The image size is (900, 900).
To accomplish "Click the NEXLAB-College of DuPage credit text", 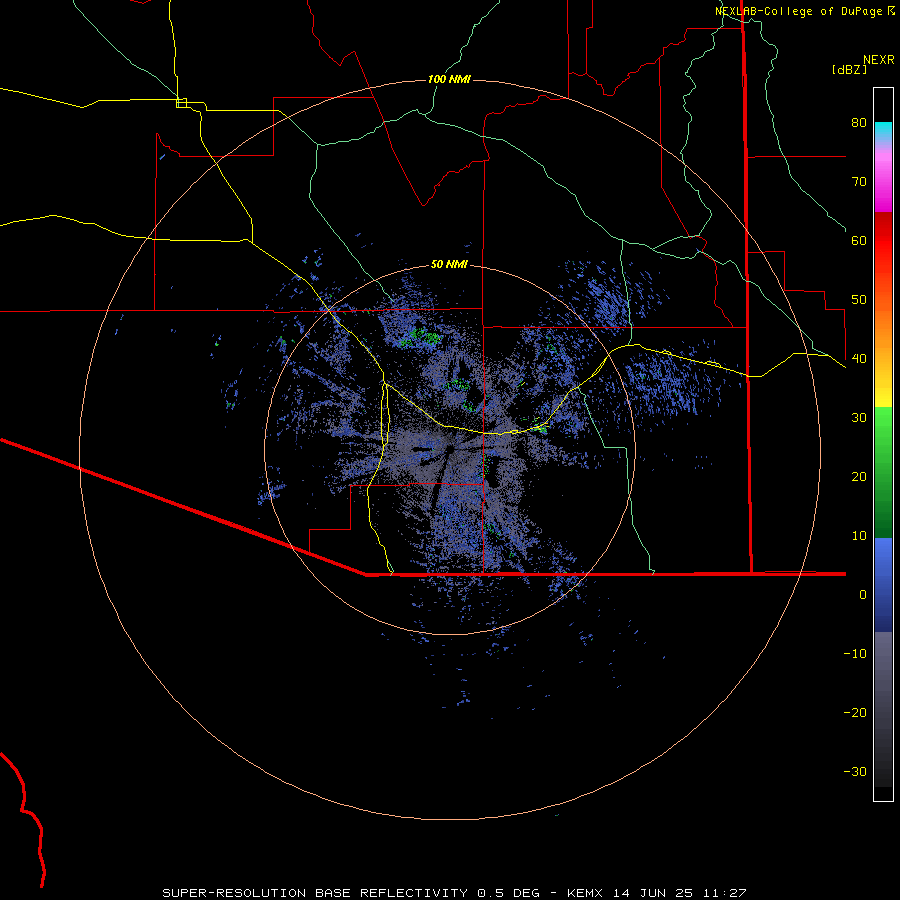I will (x=798, y=11).
